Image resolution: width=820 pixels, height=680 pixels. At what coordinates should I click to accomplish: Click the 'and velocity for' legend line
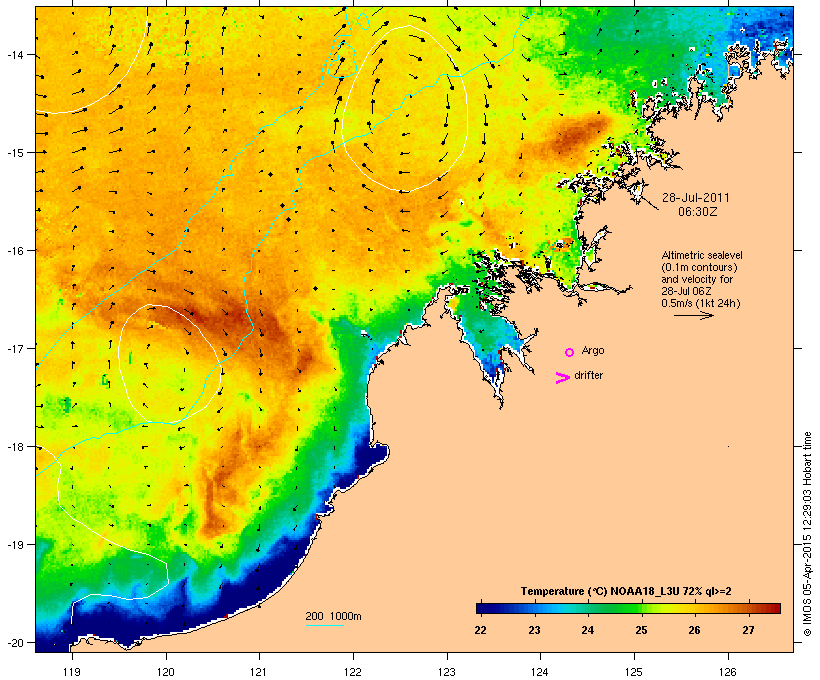click(x=697, y=279)
